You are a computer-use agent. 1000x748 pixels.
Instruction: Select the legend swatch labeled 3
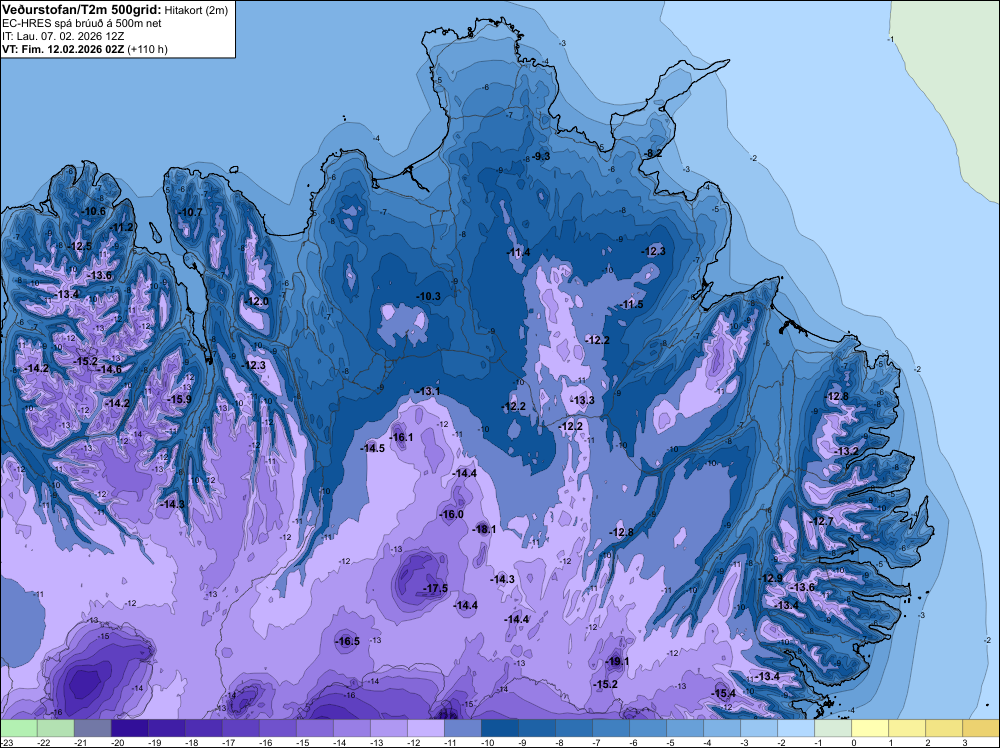tap(981, 728)
